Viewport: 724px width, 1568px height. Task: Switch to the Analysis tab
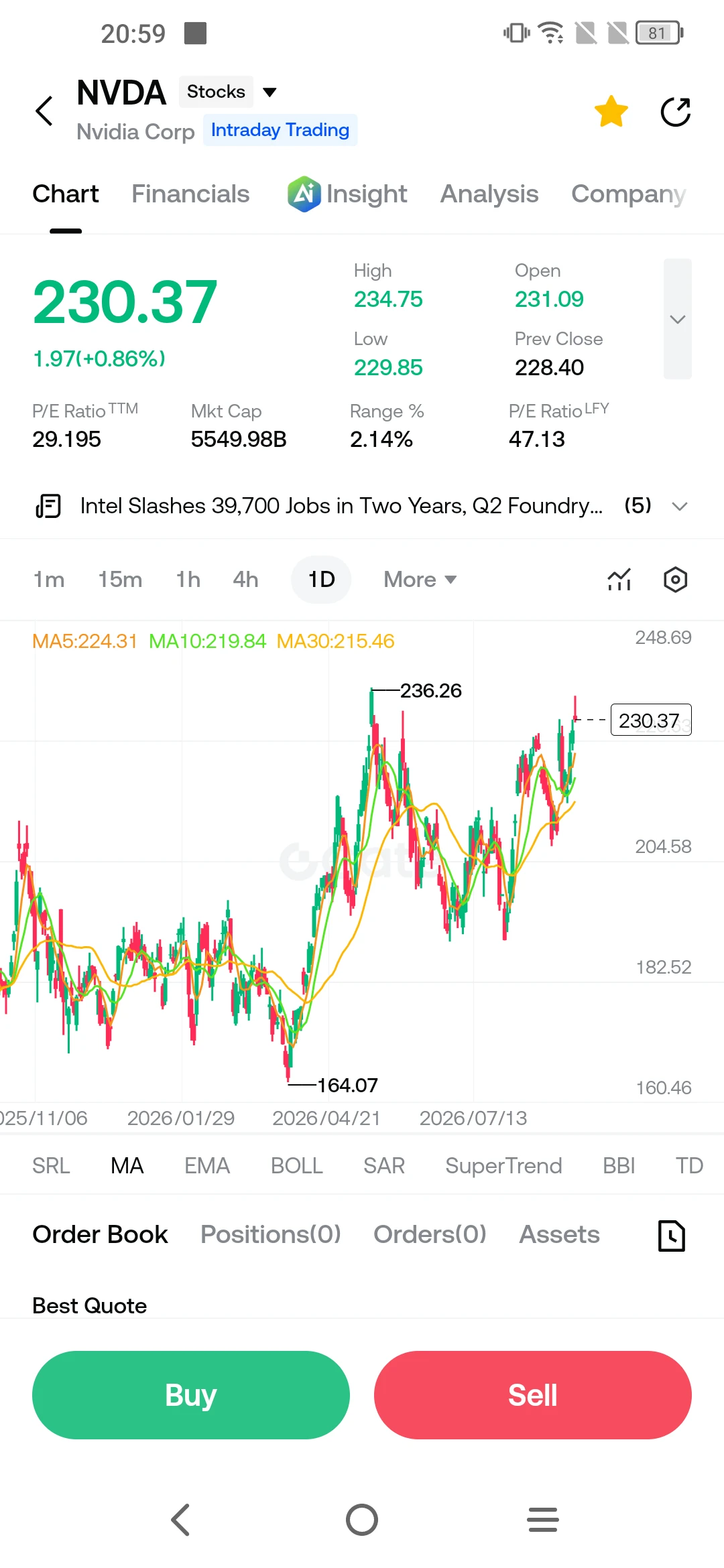(489, 194)
